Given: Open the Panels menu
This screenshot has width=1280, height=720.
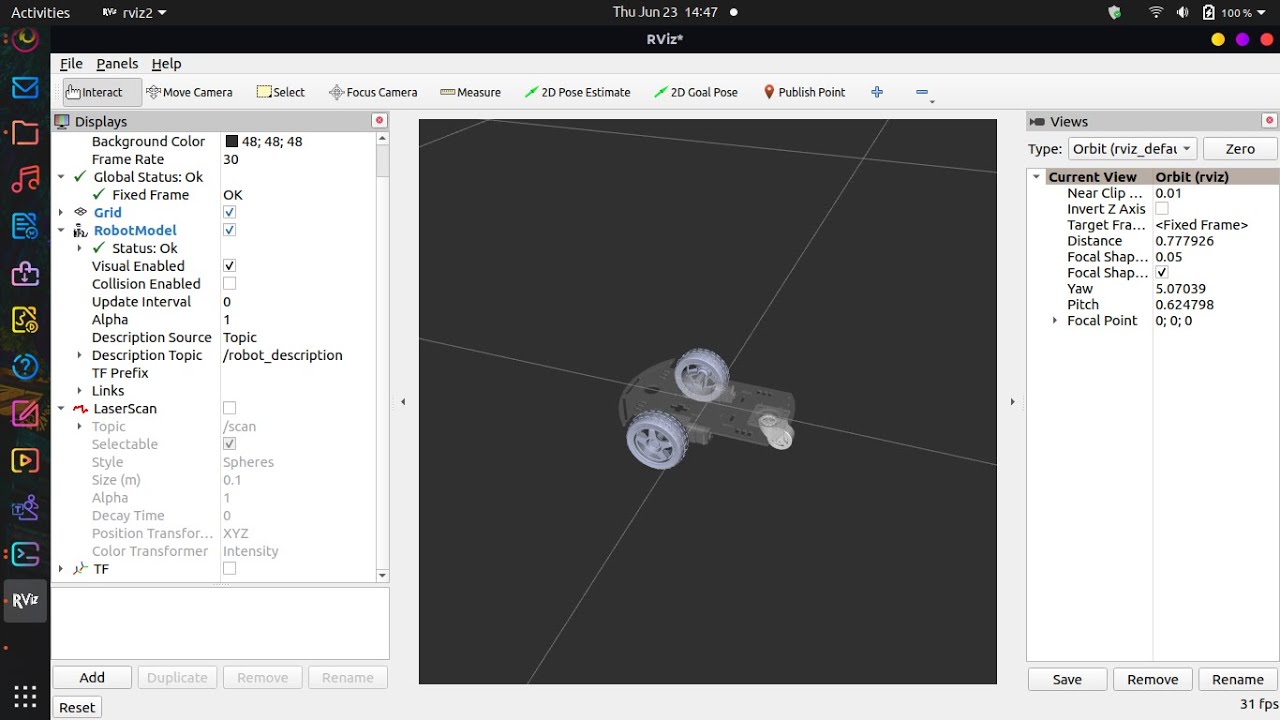Looking at the screenshot, I should coord(117,63).
